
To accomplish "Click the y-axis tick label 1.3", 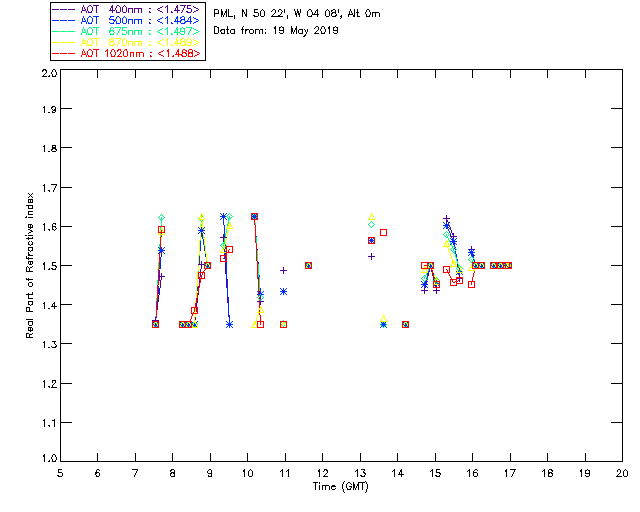I will (49, 344).
